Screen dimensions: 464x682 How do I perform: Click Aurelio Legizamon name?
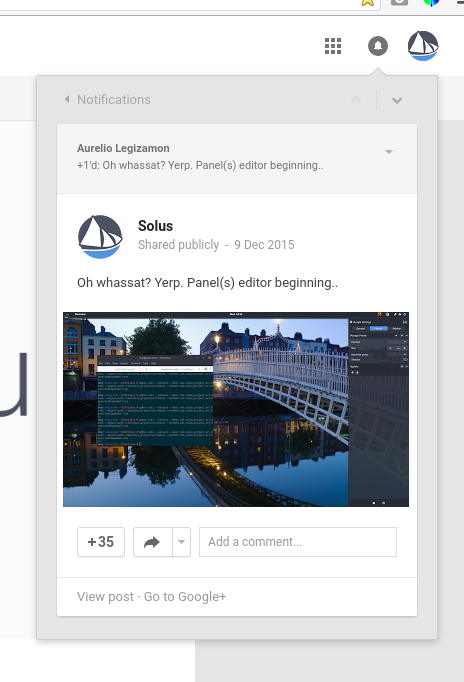click(x=123, y=148)
